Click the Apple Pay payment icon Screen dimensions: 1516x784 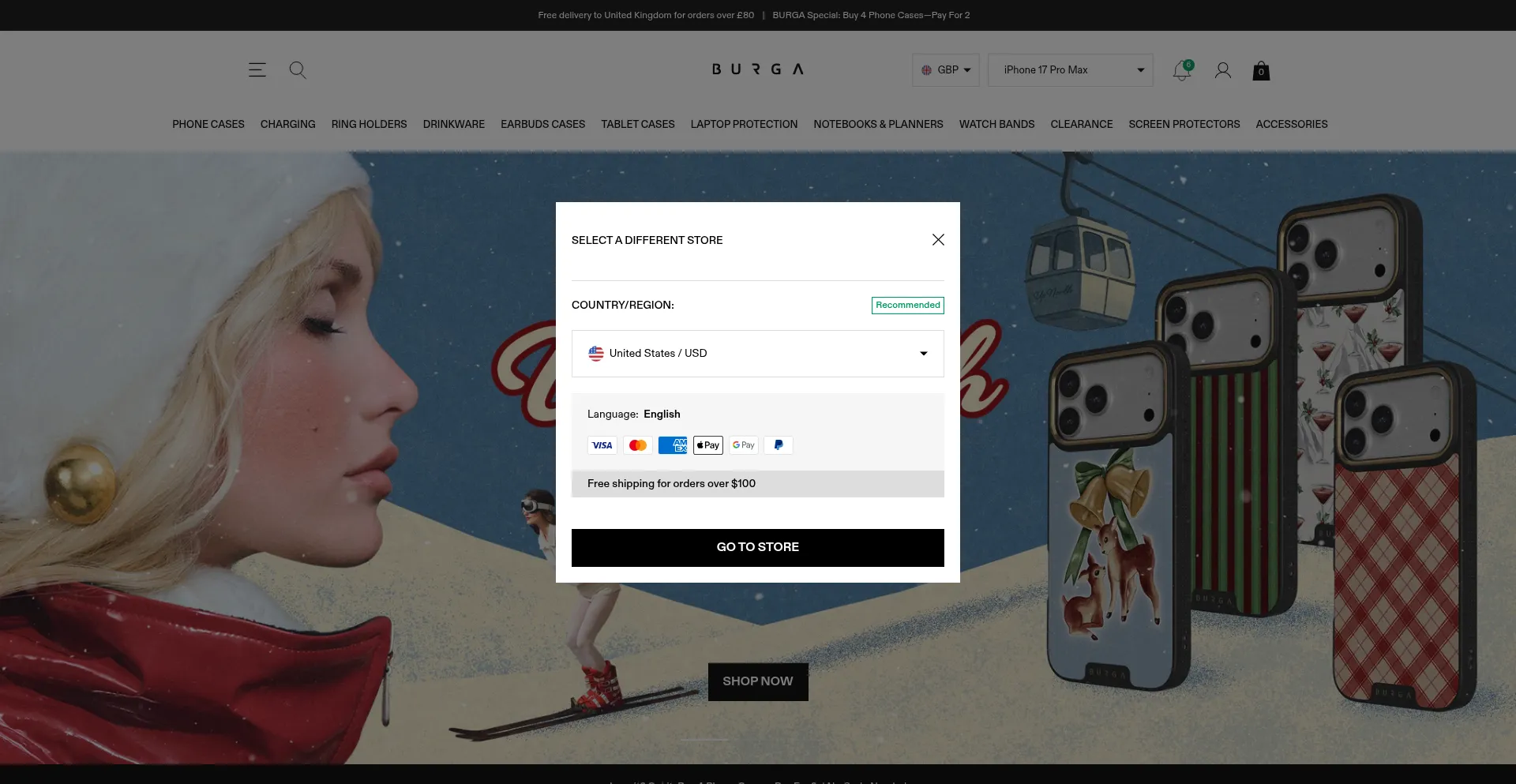(707, 445)
